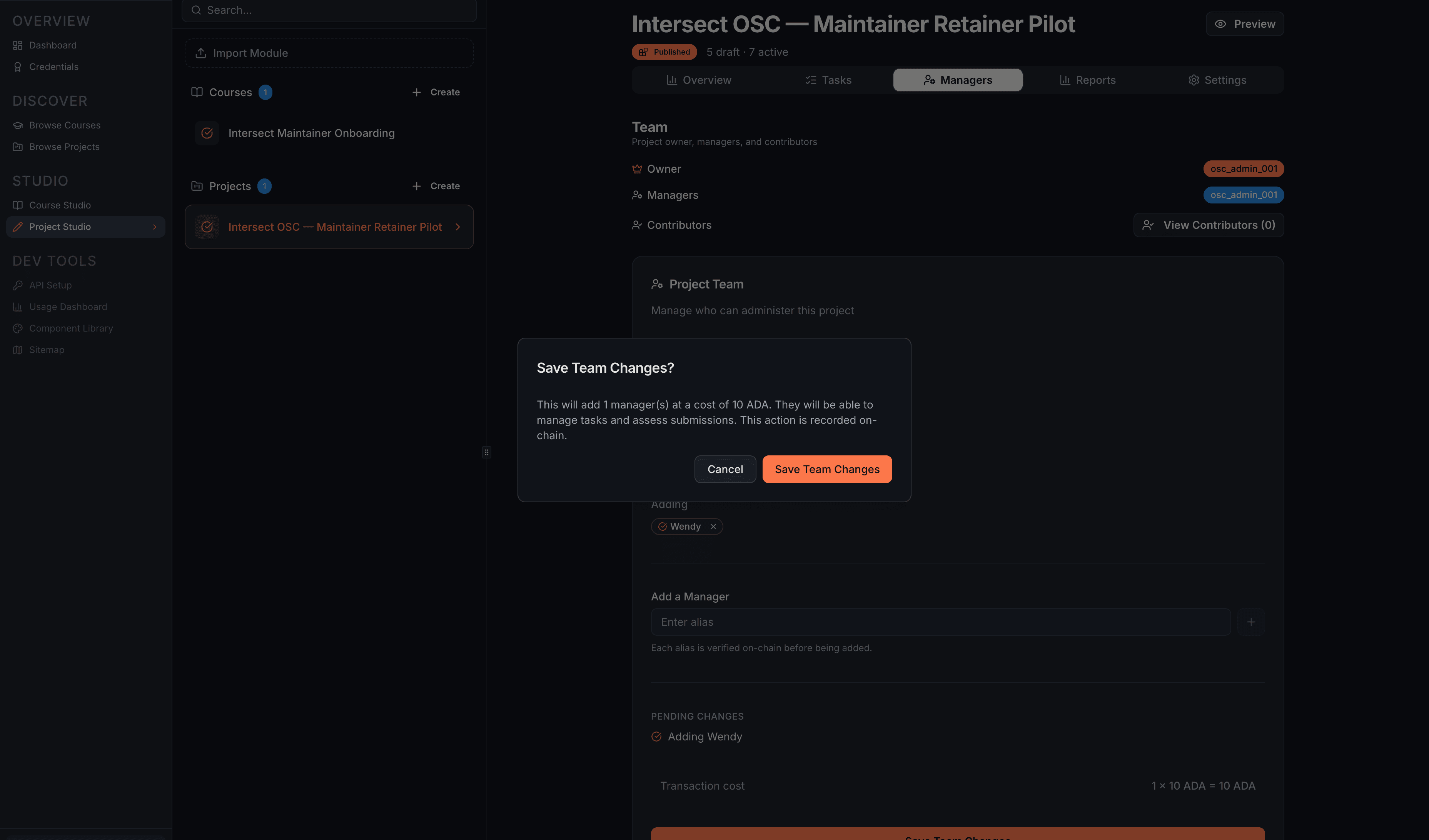The height and width of the screenshot is (840, 1429).
Task: Expand the Intersect OSC project via its chevron
Action: pos(457,227)
